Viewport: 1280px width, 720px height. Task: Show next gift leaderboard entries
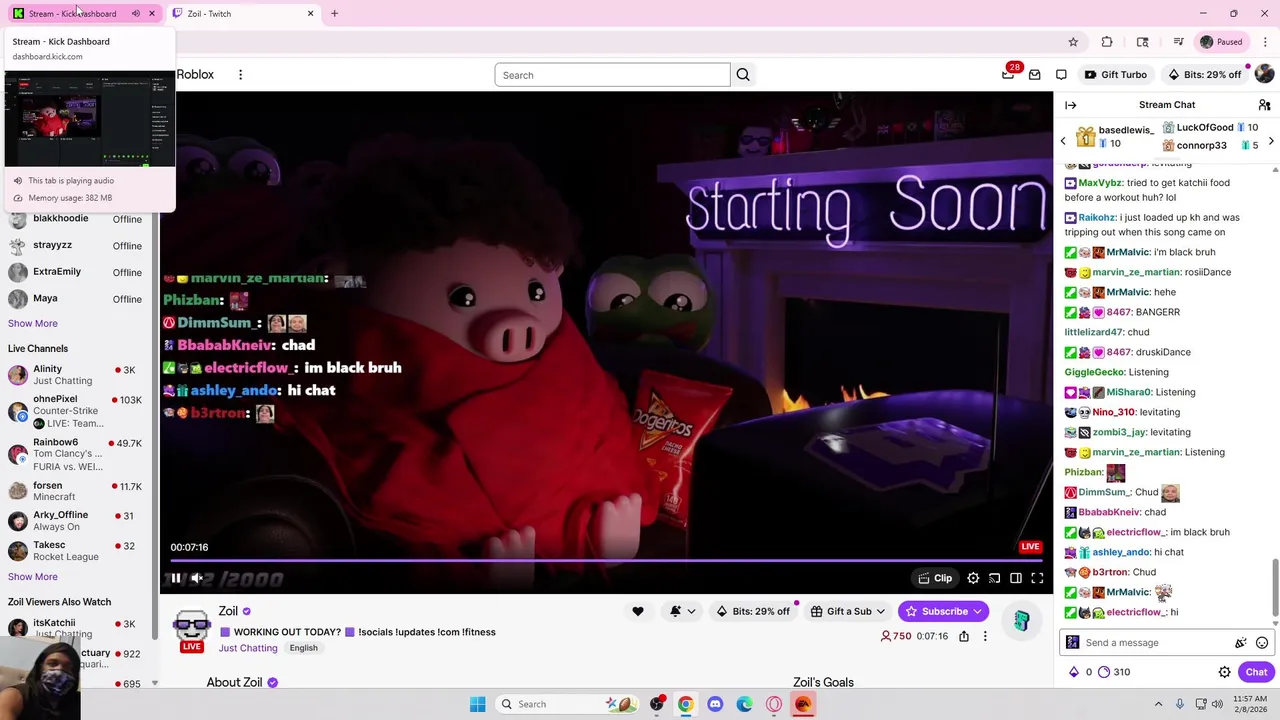(1271, 141)
